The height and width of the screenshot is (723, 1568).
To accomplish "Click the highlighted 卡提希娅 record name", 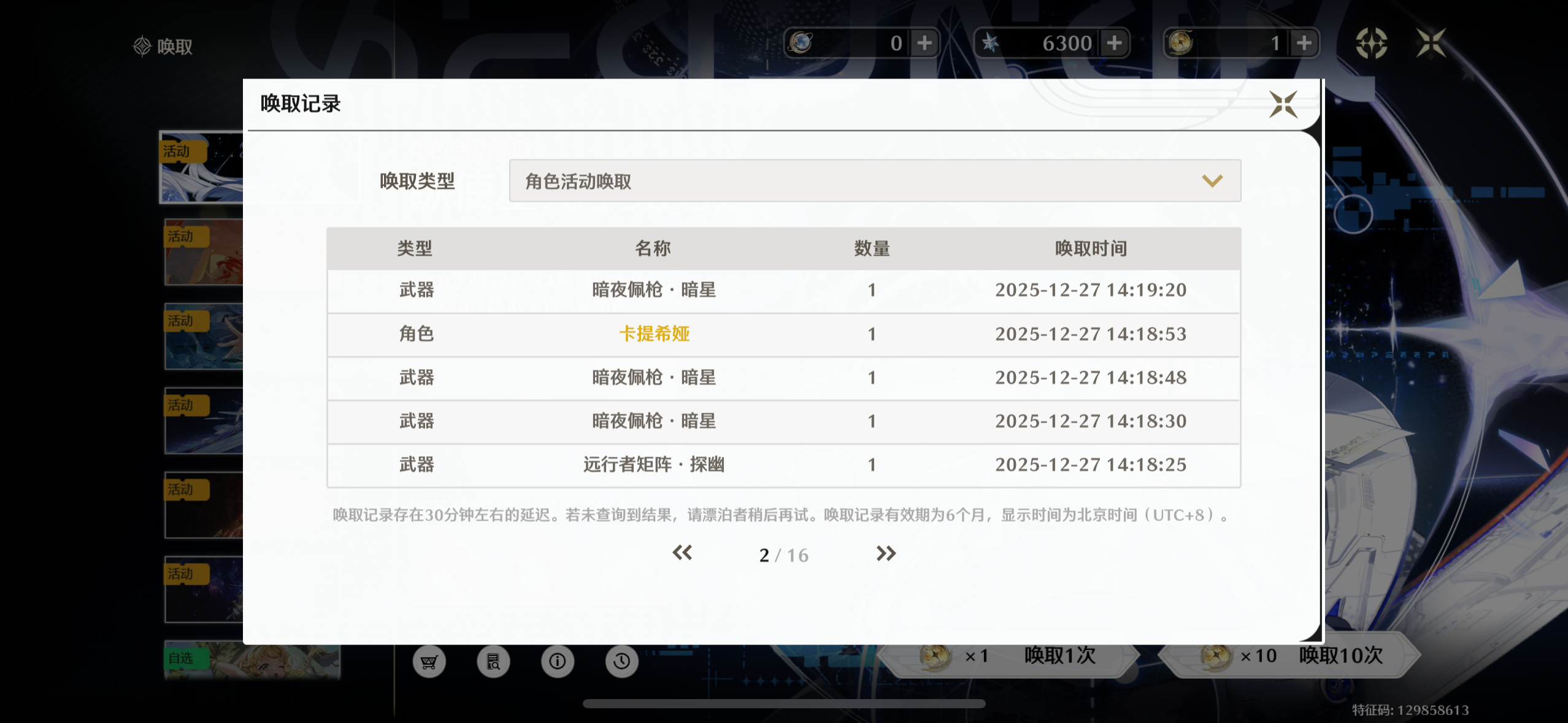I will coord(654,334).
